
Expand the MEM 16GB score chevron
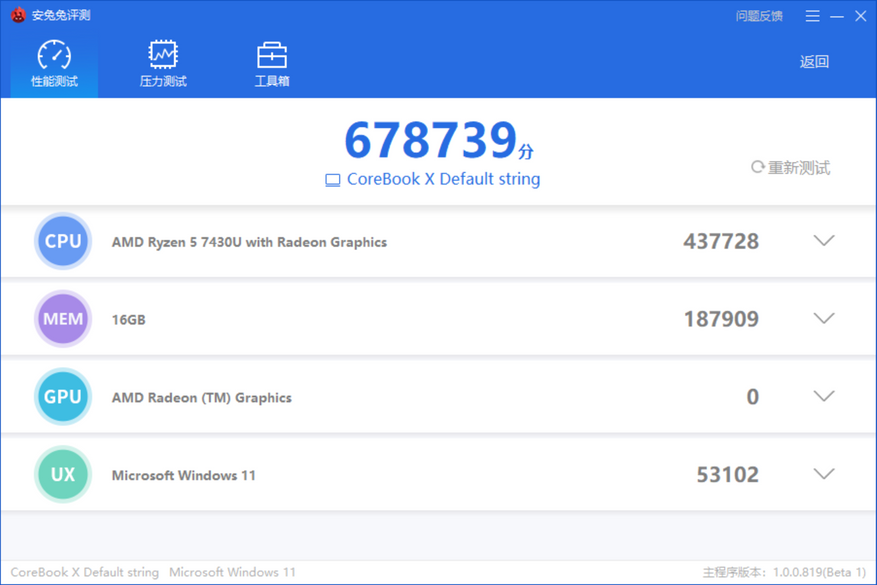pos(824,318)
